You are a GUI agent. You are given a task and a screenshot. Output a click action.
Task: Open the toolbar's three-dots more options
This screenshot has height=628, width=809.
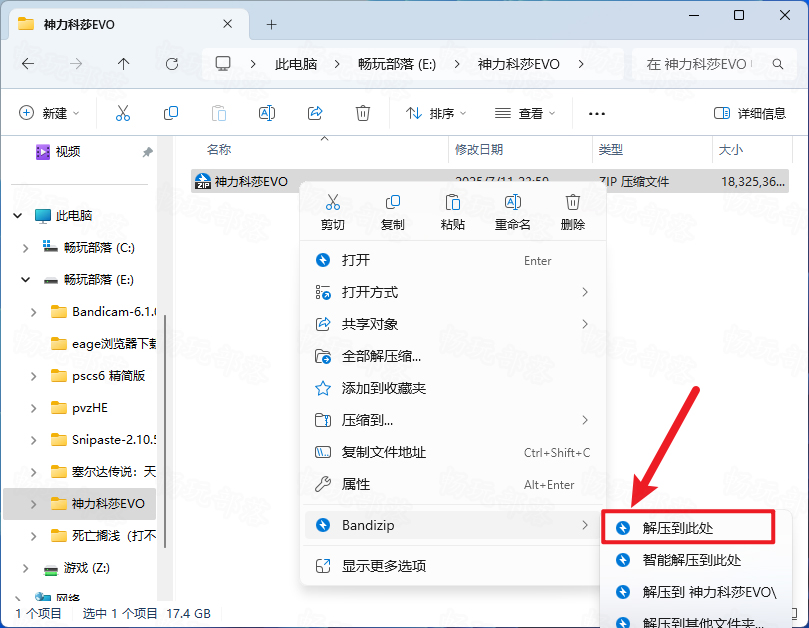tap(597, 114)
